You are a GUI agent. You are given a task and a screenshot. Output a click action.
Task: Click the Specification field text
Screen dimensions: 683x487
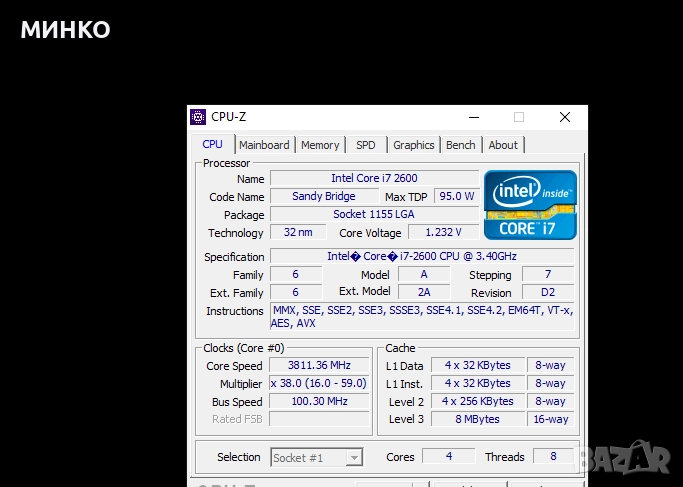pos(421,256)
